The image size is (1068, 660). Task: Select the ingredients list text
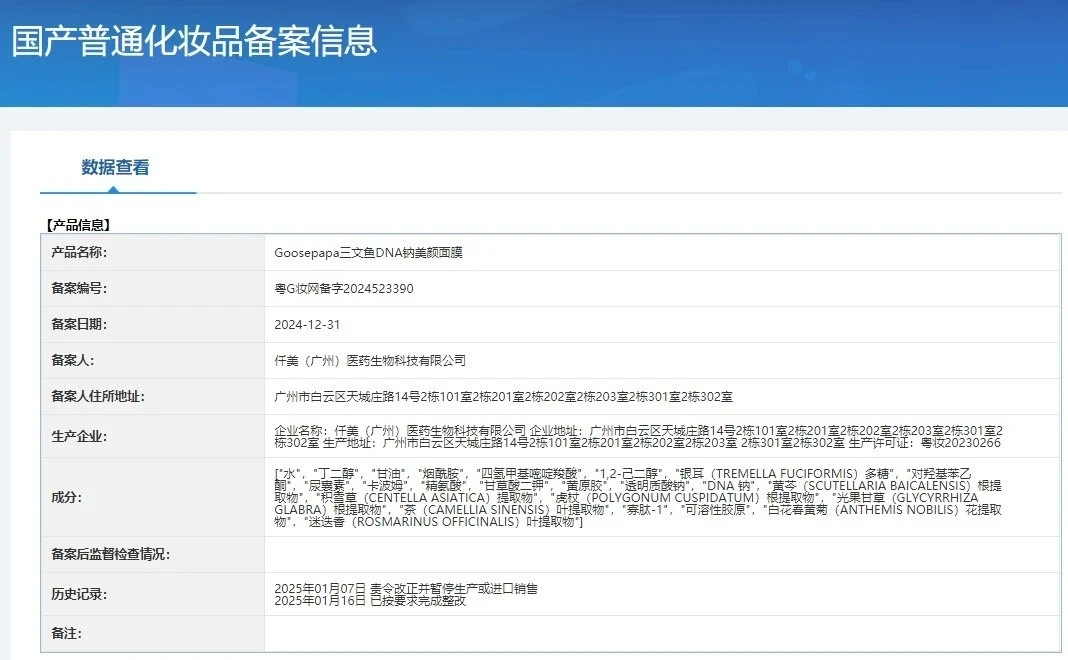(638, 498)
